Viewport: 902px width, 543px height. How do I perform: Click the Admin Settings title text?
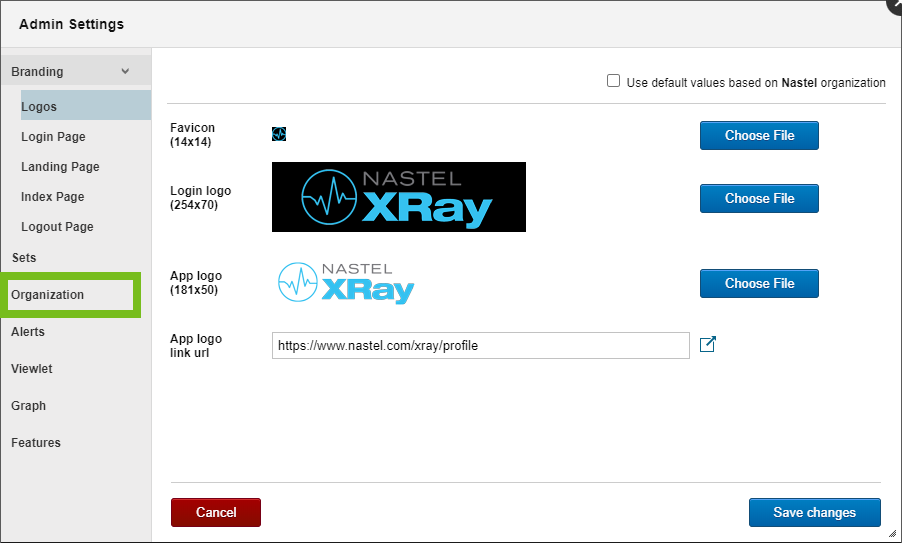click(71, 24)
